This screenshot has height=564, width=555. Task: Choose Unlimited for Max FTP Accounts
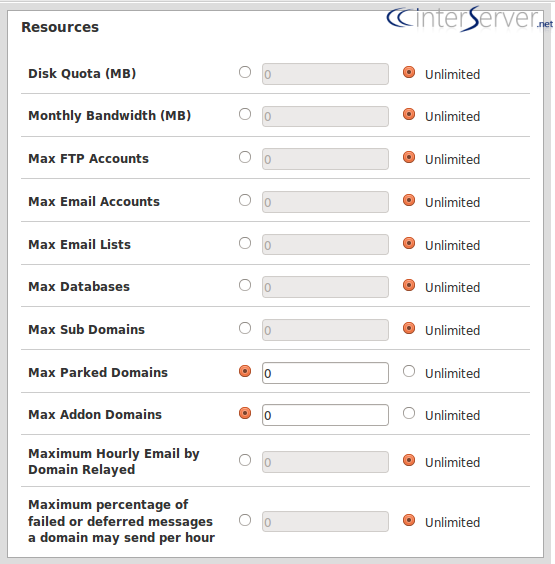[x=409, y=157]
